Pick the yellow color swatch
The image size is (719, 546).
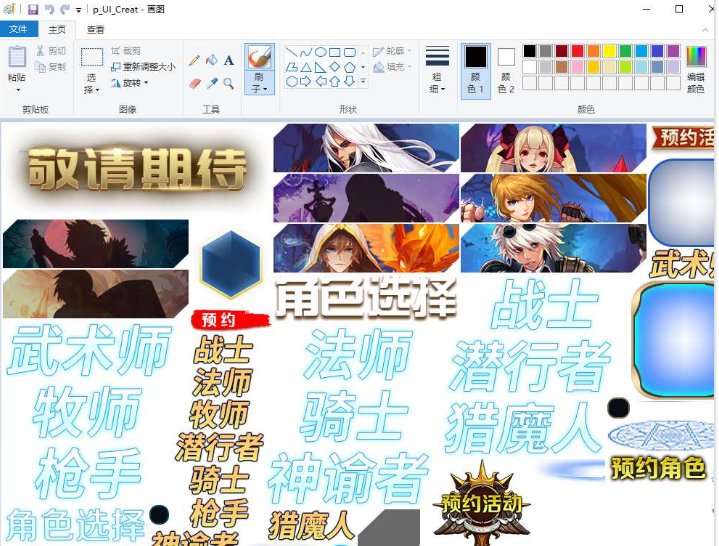tap(609, 50)
